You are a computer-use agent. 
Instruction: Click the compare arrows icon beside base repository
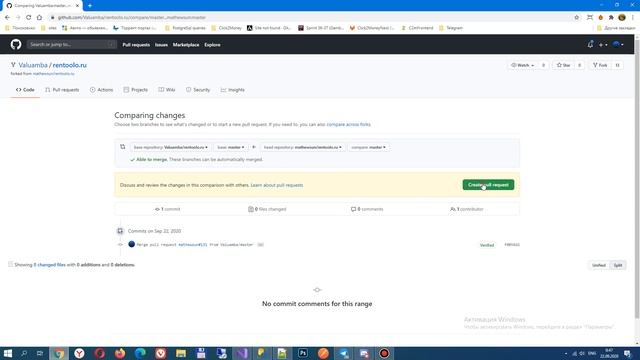[x=122, y=147]
